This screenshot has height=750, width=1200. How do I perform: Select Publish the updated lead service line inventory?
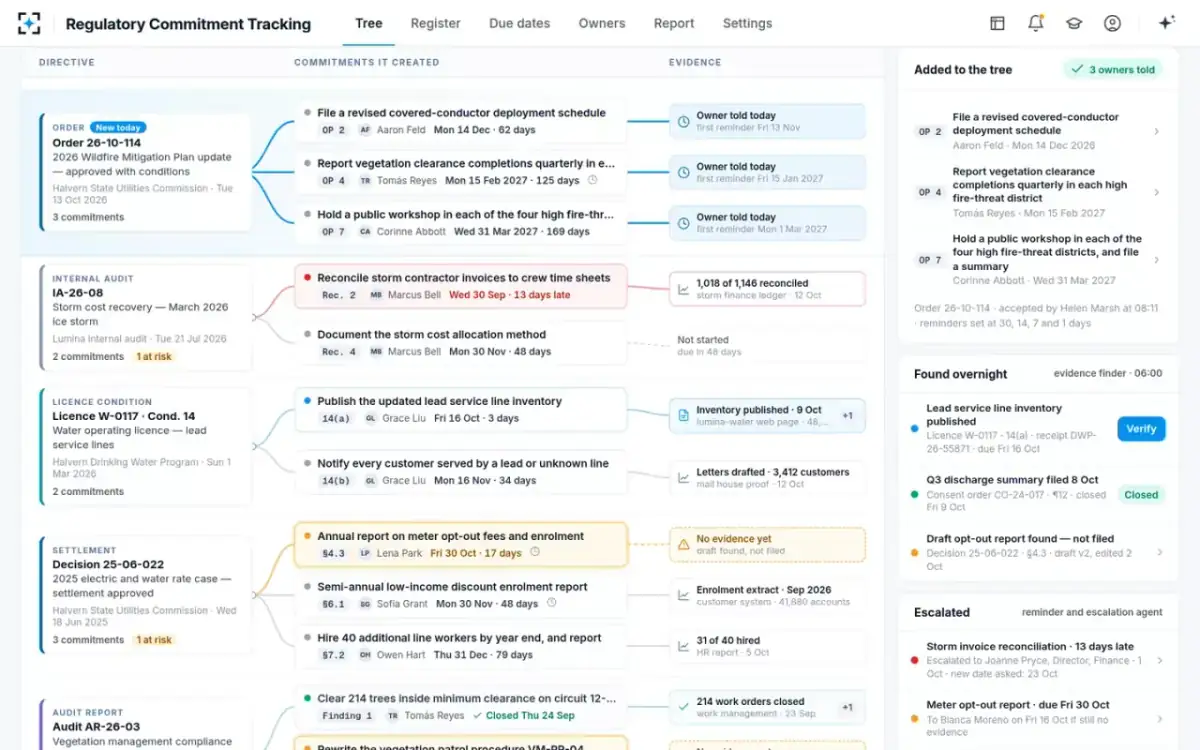[x=461, y=410]
